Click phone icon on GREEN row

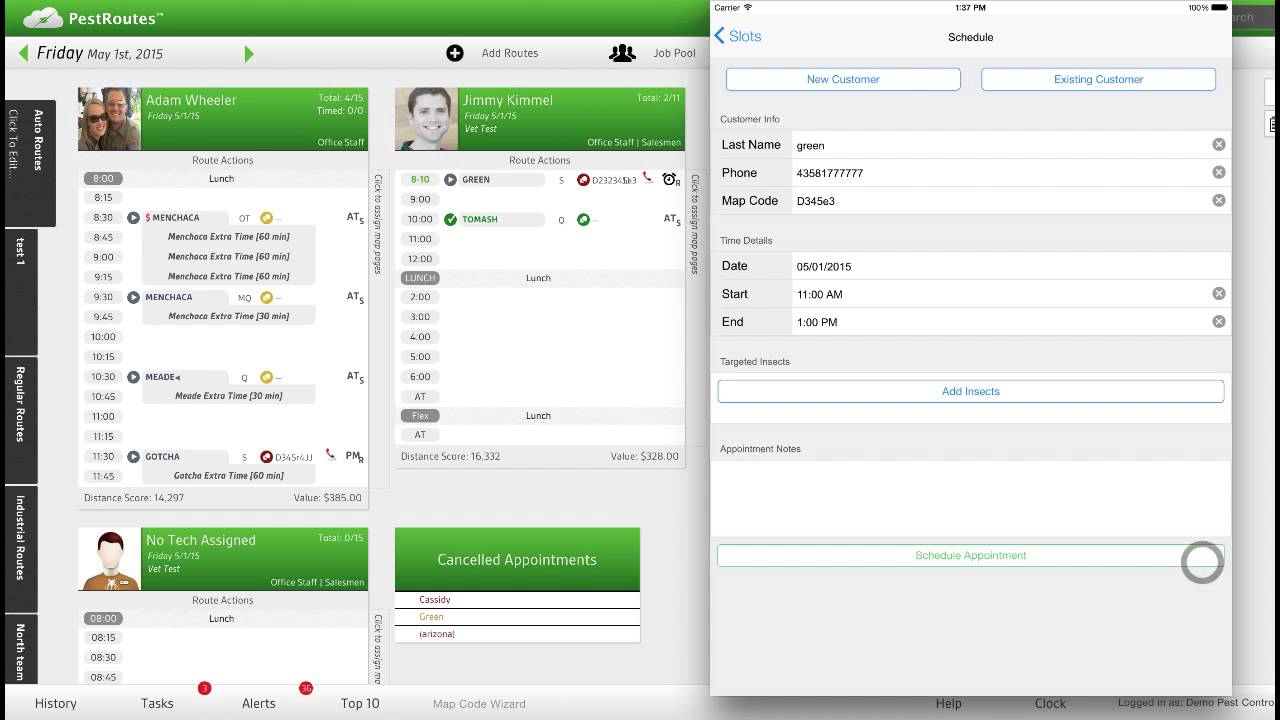tap(648, 178)
